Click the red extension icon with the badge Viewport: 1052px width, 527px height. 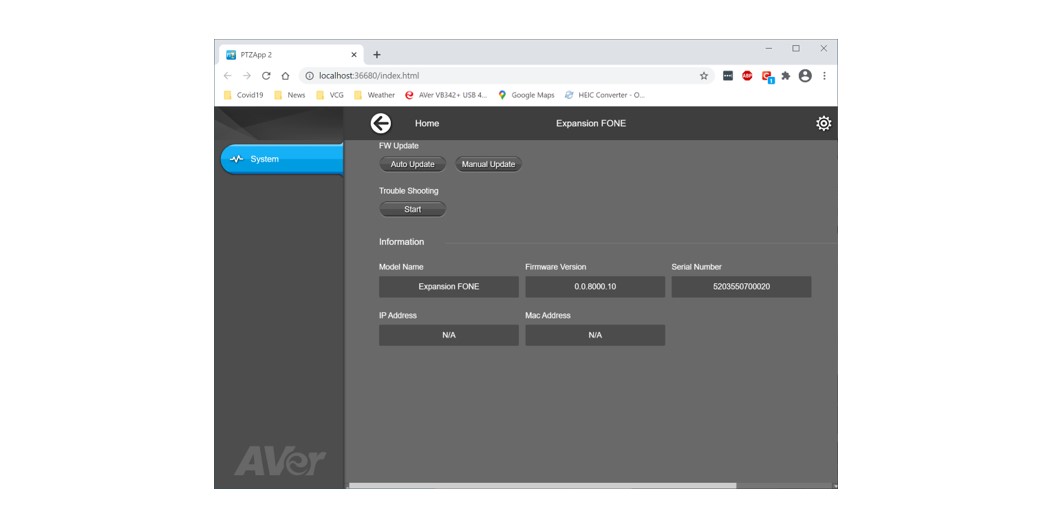[x=768, y=77]
